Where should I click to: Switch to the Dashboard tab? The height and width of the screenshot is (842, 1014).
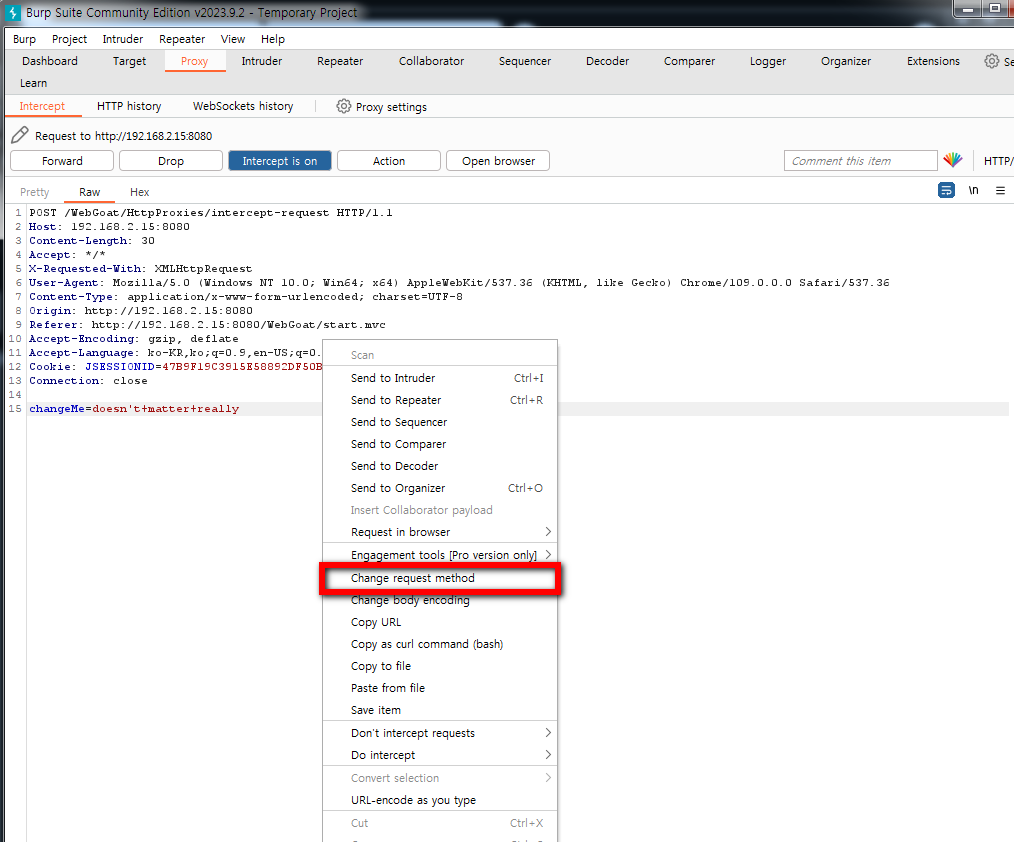tap(50, 61)
